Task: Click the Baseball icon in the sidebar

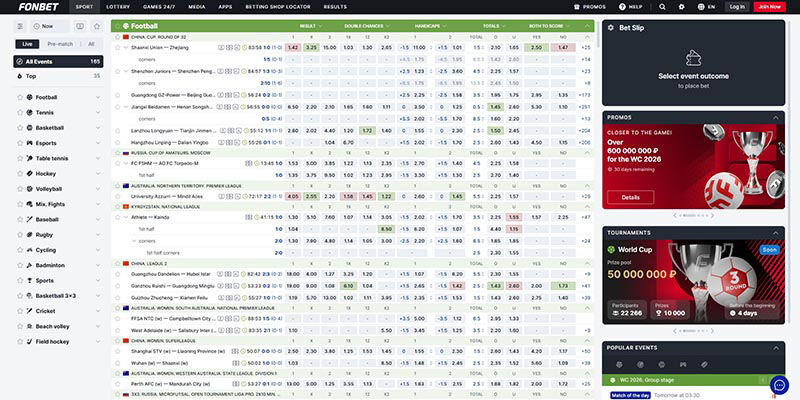Action: tap(30, 219)
